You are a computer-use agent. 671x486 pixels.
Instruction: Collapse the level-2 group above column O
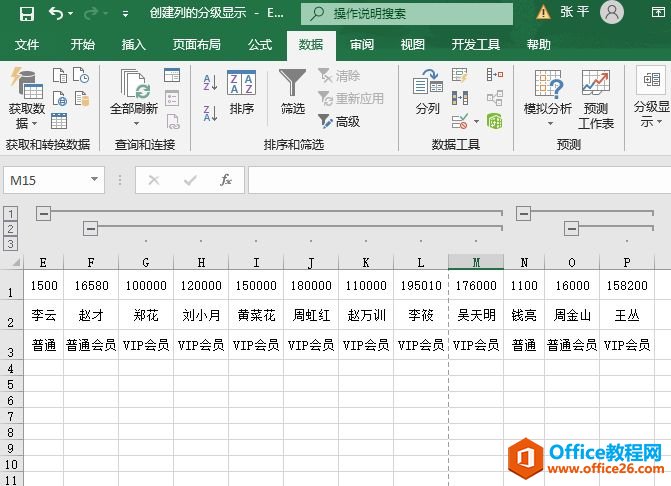pyautogui.click(x=571, y=229)
